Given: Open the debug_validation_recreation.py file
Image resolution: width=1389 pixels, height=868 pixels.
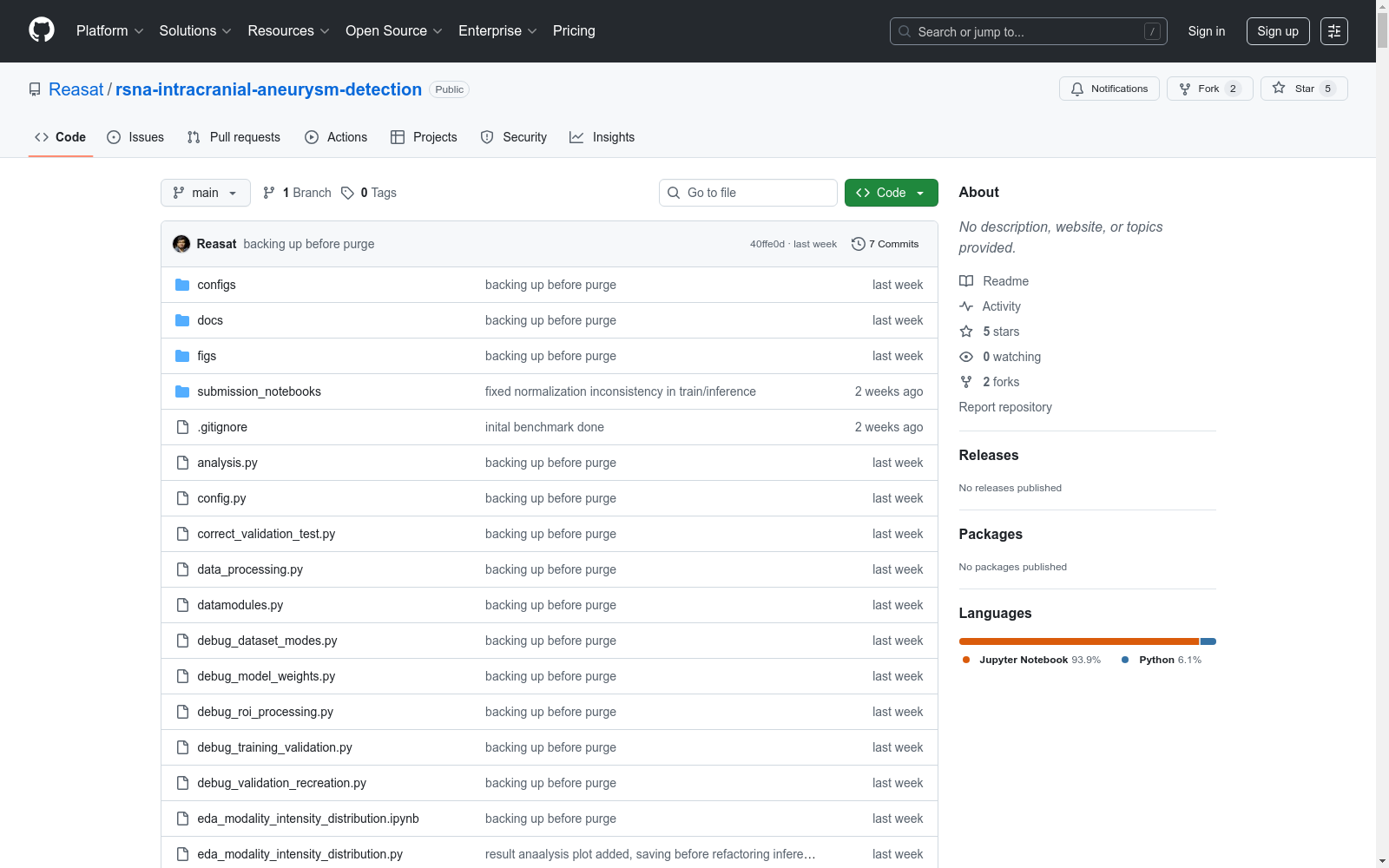Looking at the screenshot, I should (282, 783).
